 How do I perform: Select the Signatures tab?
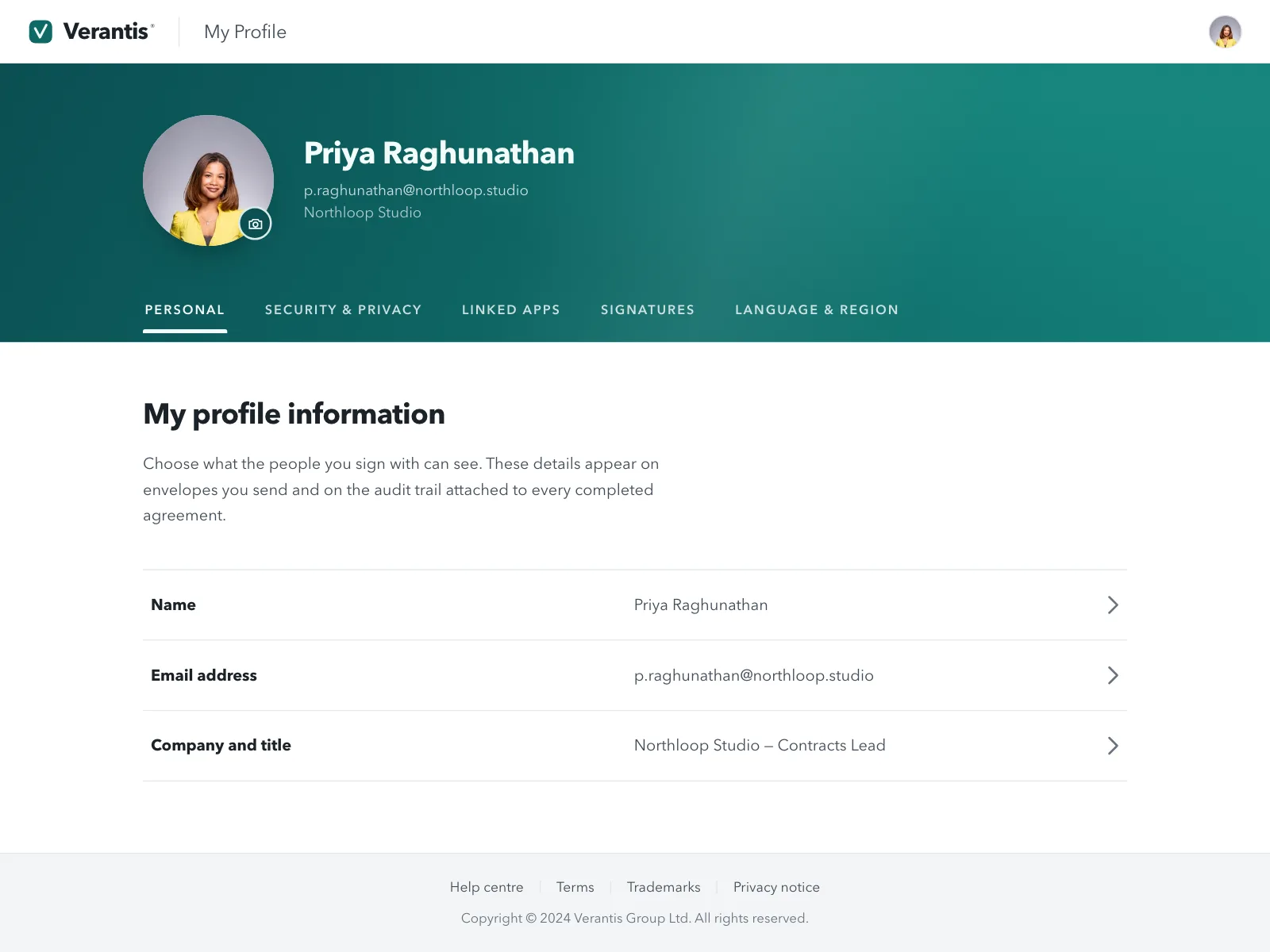coord(648,309)
